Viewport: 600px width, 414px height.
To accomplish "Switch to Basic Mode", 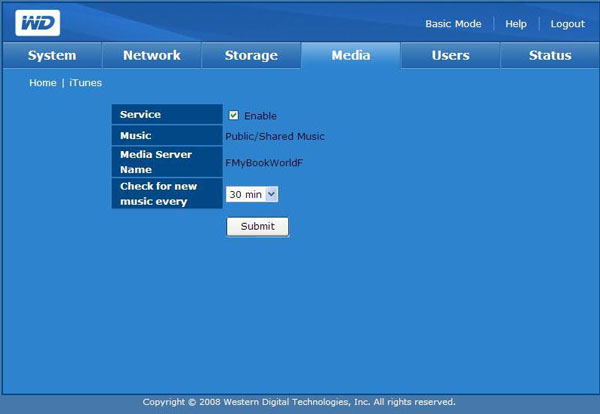I will tap(453, 24).
